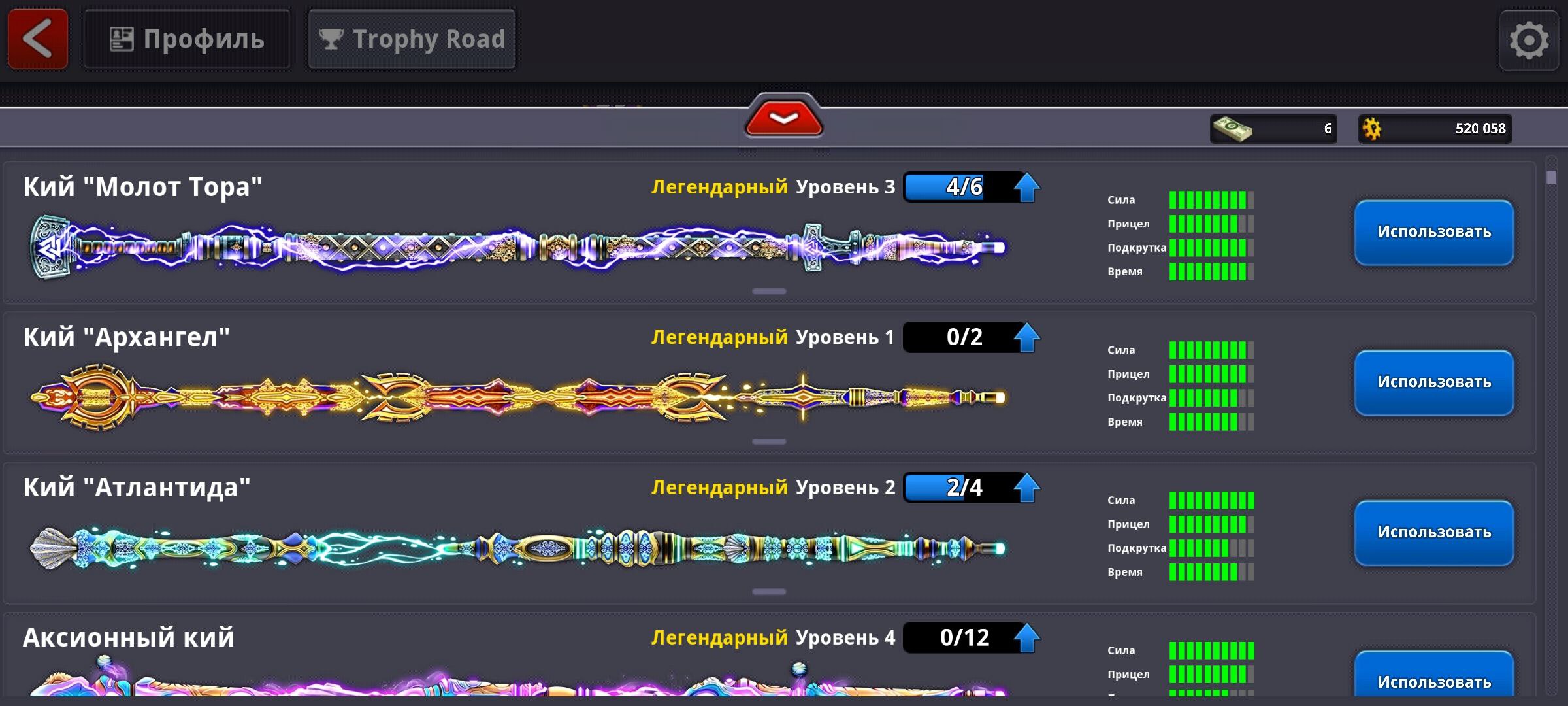Select the title Кий "Атлантида"
The image size is (1568, 706).
pyautogui.click(x=137, y=488)
